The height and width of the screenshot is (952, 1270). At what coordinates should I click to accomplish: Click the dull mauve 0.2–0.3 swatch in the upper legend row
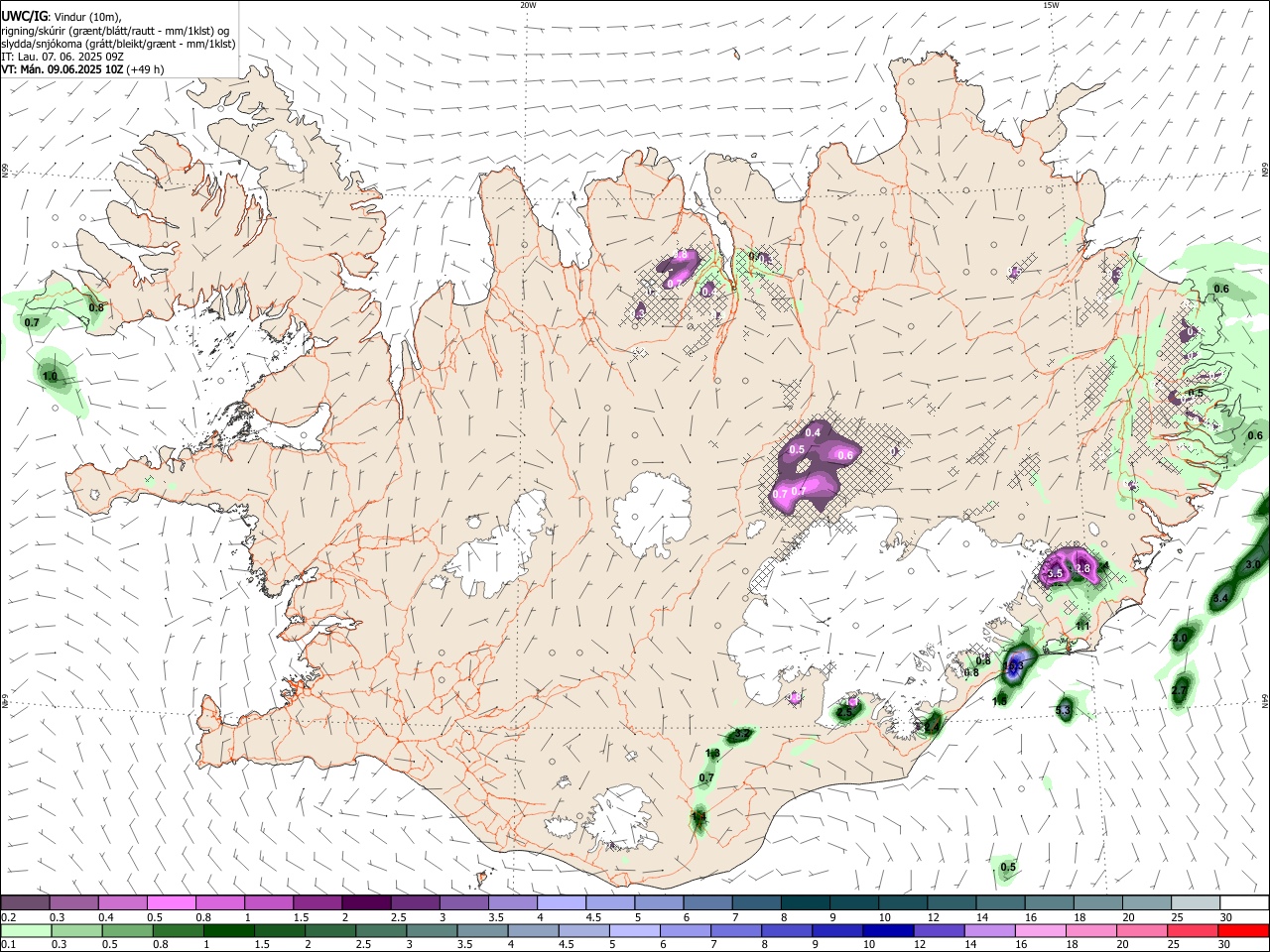pos(25,902)
